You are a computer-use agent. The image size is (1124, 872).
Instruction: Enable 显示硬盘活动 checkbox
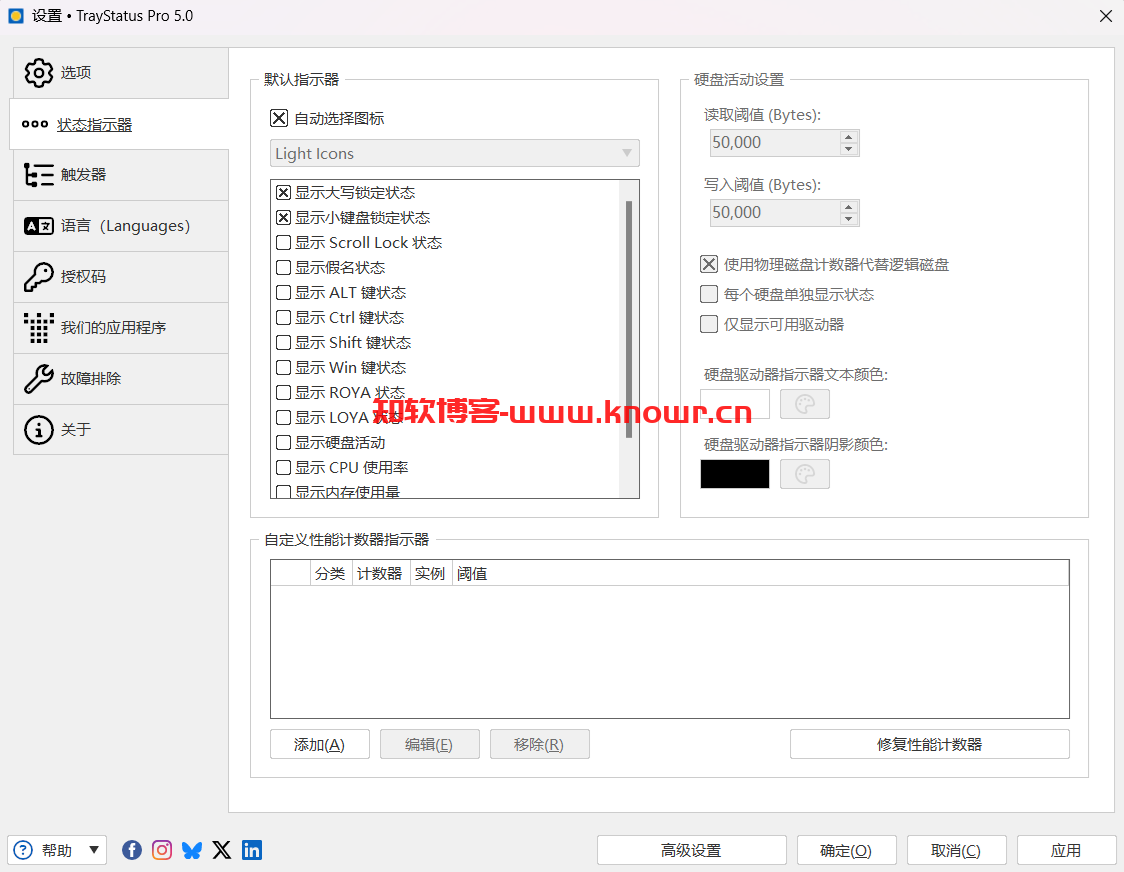283,442
